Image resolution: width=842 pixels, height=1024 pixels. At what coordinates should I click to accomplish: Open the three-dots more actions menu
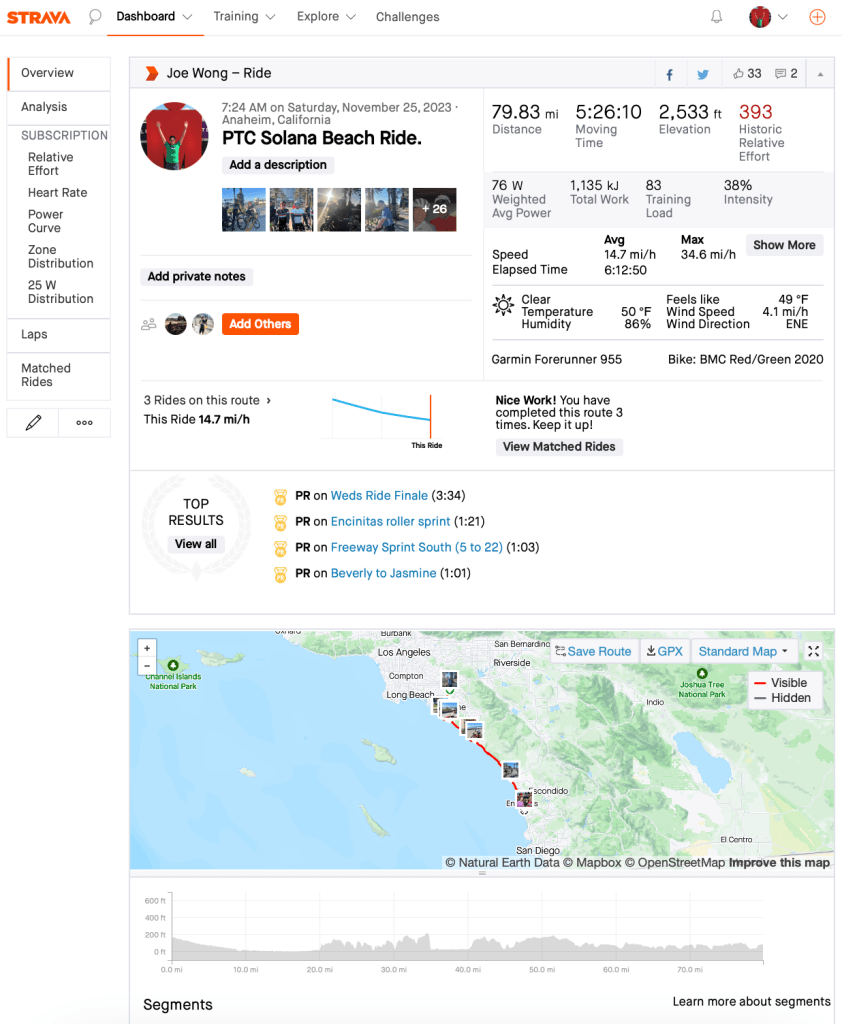(x=85, y=423)
